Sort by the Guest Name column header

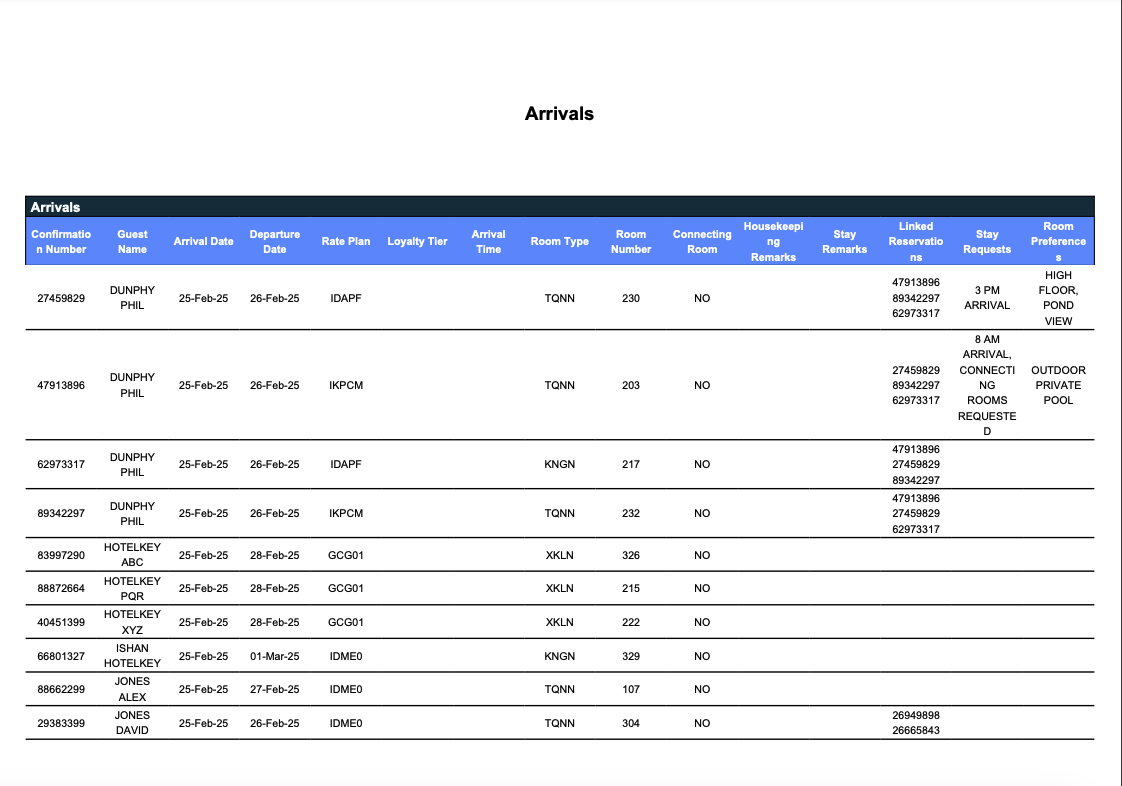tap(133, 240)
